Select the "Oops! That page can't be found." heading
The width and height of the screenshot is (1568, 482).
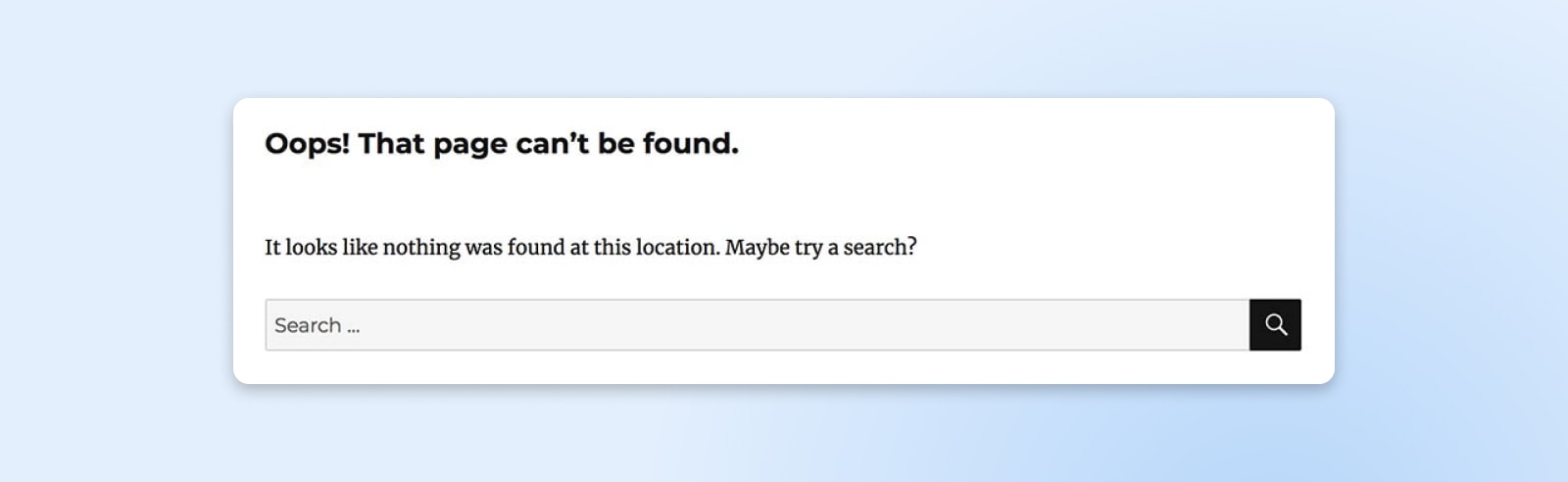tap(501, 144)
